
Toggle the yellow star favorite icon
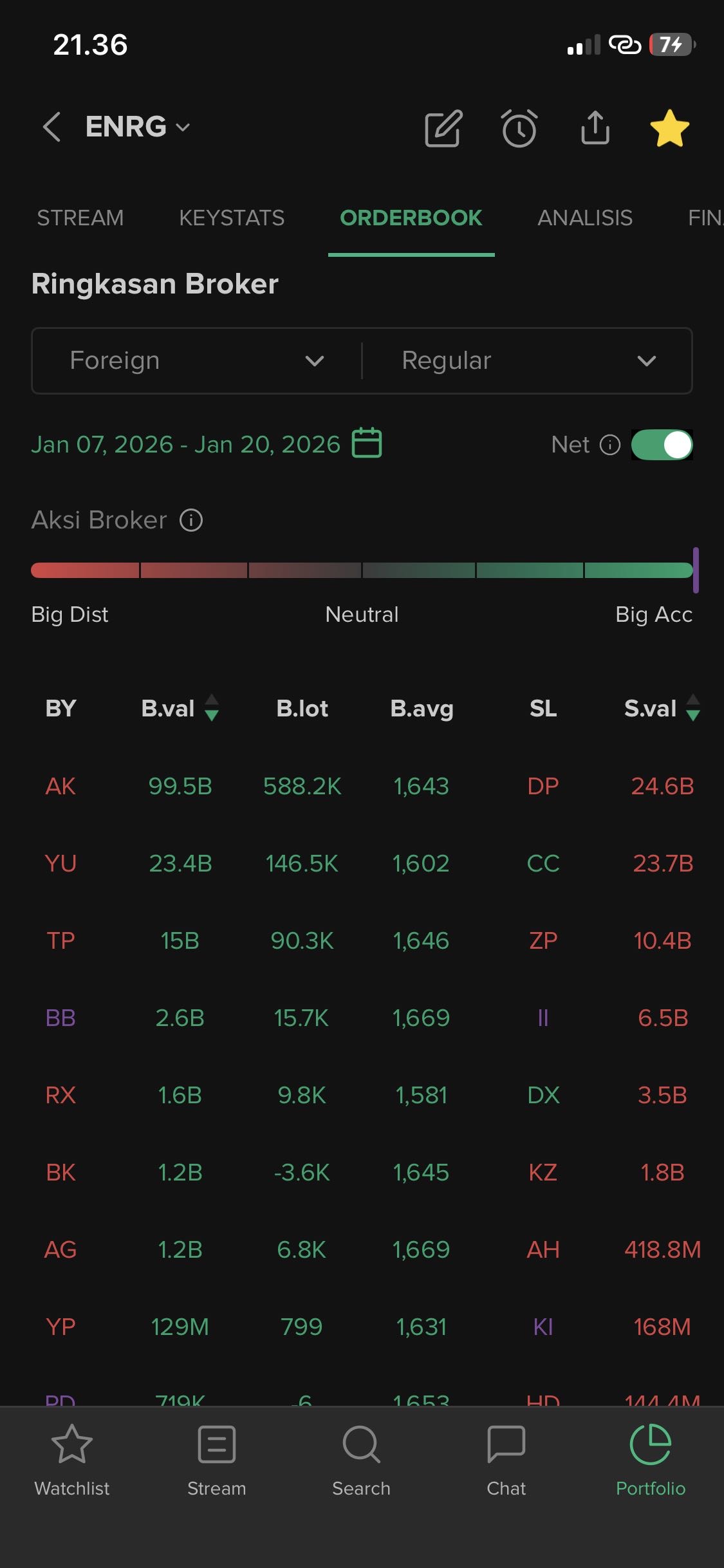[669, 128]
